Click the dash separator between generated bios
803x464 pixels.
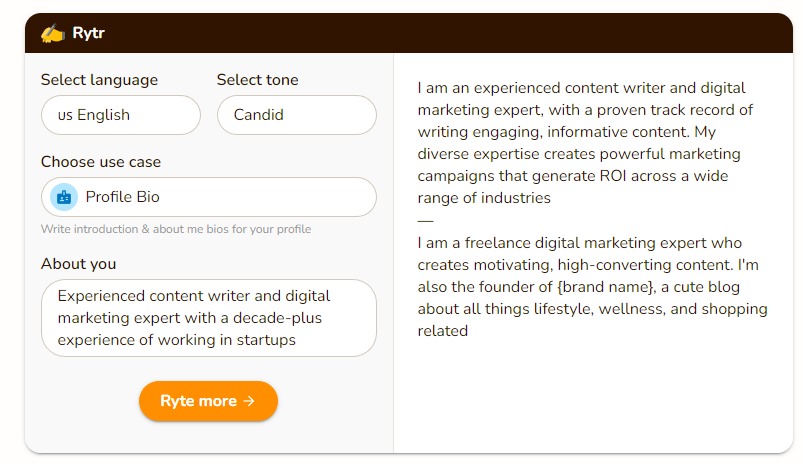[x=425, y=221]
